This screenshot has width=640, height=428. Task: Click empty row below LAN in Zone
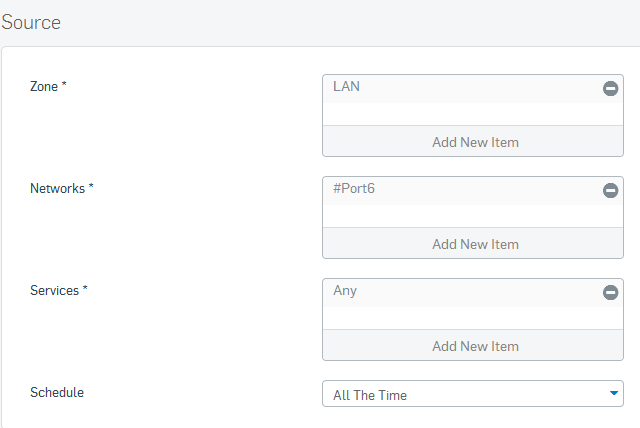tap(473, 114)
